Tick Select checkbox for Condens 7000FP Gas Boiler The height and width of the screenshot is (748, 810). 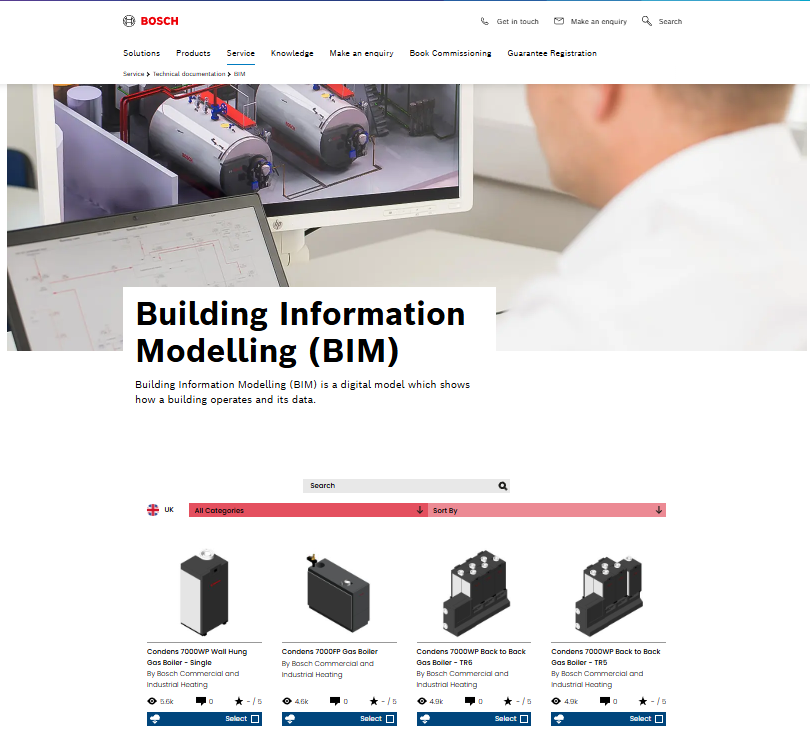[x=390, y=719]
